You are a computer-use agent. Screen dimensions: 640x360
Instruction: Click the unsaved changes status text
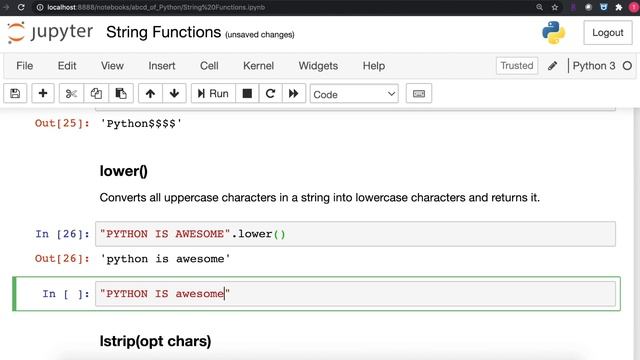click(x=260, y=35)
